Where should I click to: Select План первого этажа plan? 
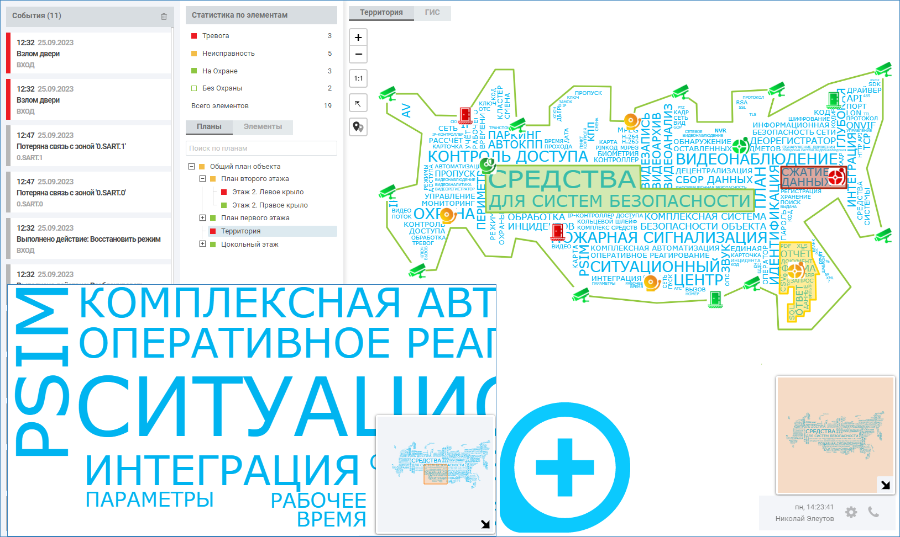tap(255, 218)
